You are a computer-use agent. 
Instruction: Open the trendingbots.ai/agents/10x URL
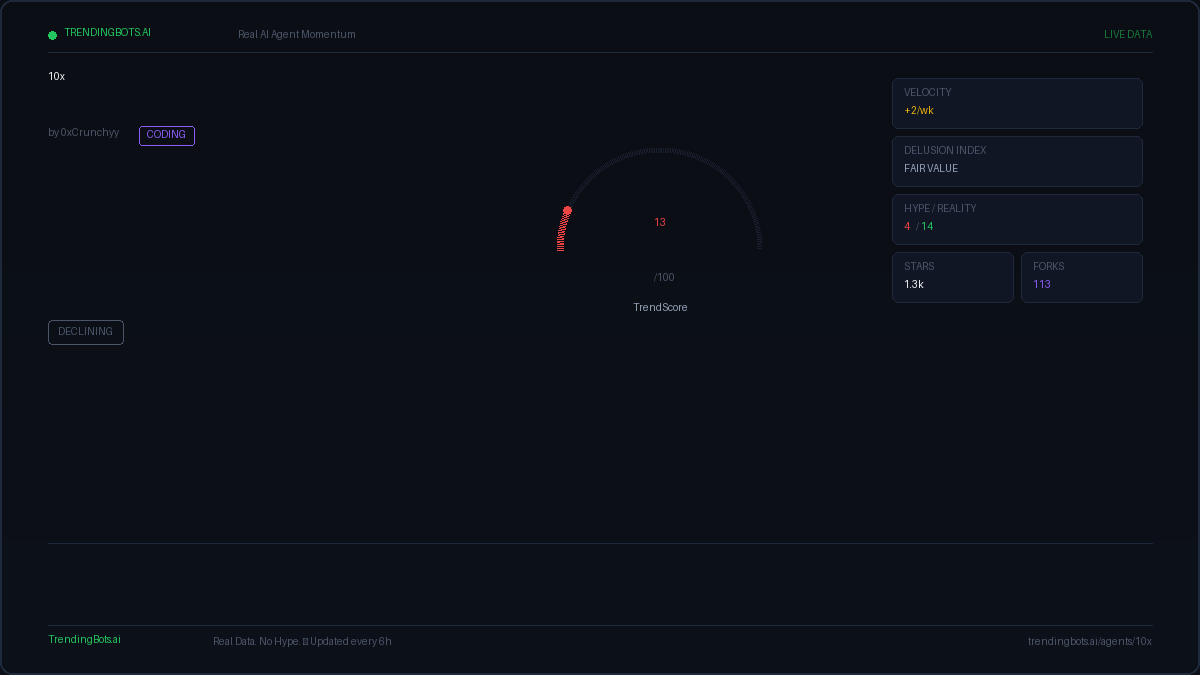tap(1090, 641)
